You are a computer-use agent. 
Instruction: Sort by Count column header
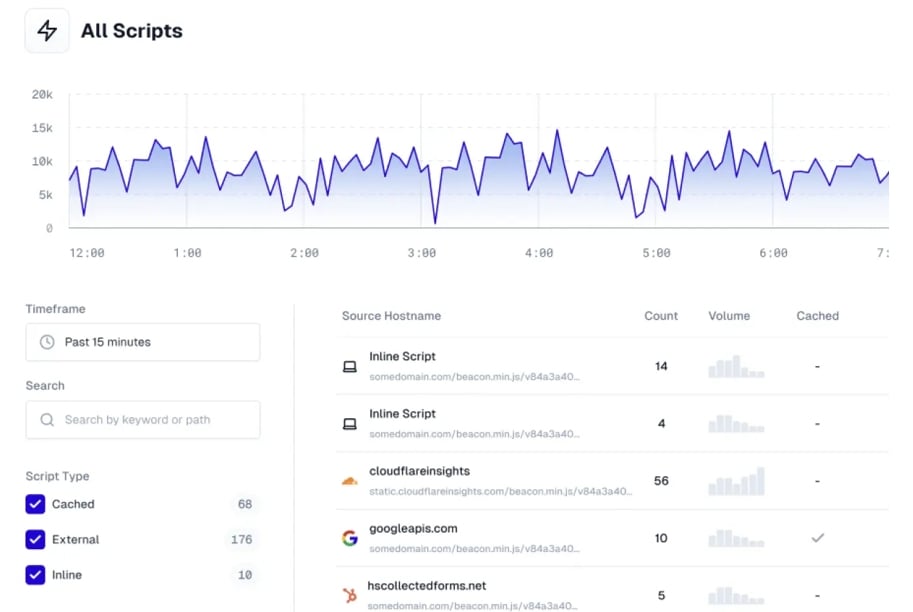(661, 316)
